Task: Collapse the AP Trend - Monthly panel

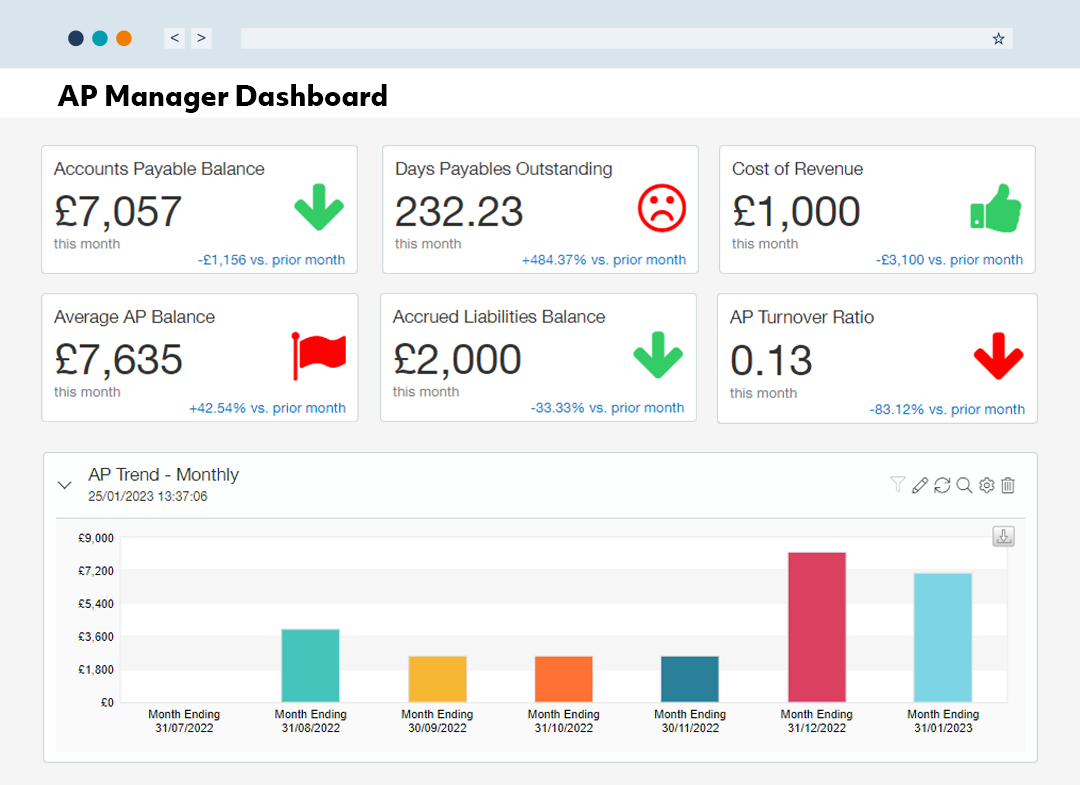Action: (x=64, y=485)
